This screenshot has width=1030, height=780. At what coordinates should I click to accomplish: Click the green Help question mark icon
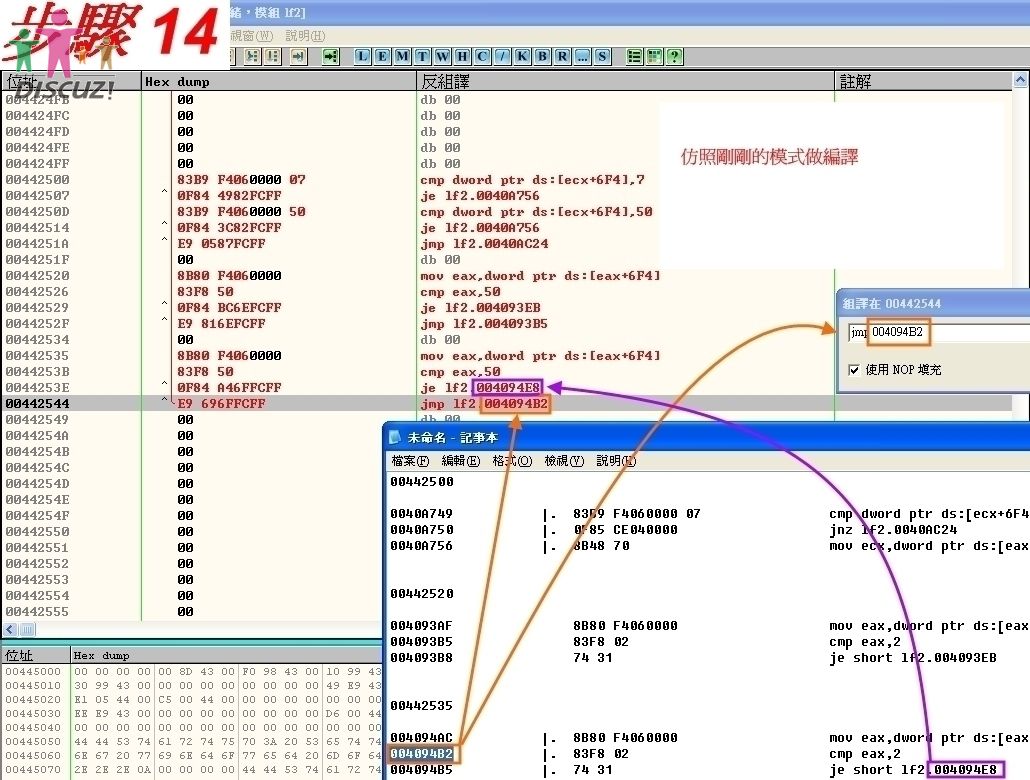click(675, 56)
